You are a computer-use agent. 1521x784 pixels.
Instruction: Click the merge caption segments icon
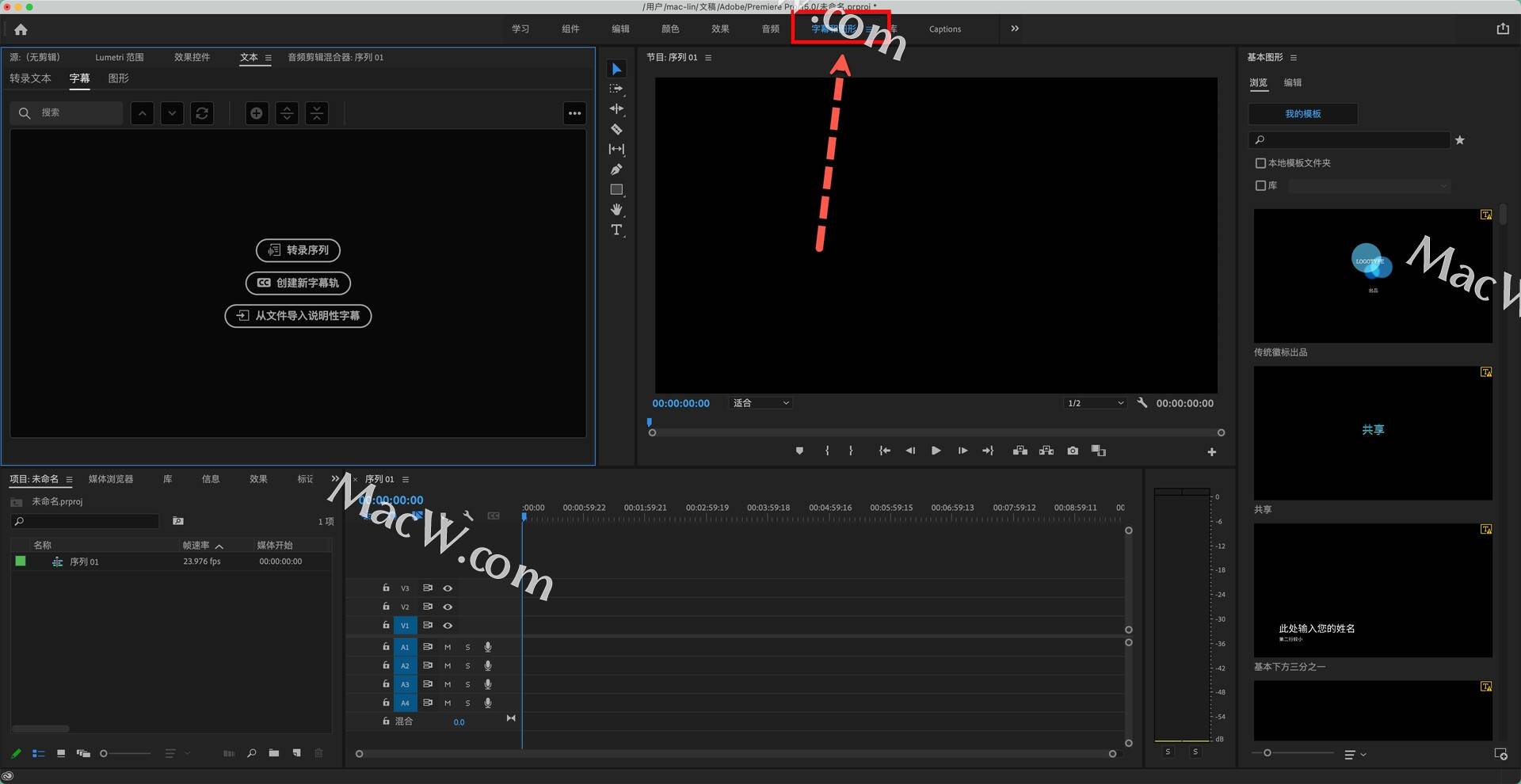click(317, 113)
